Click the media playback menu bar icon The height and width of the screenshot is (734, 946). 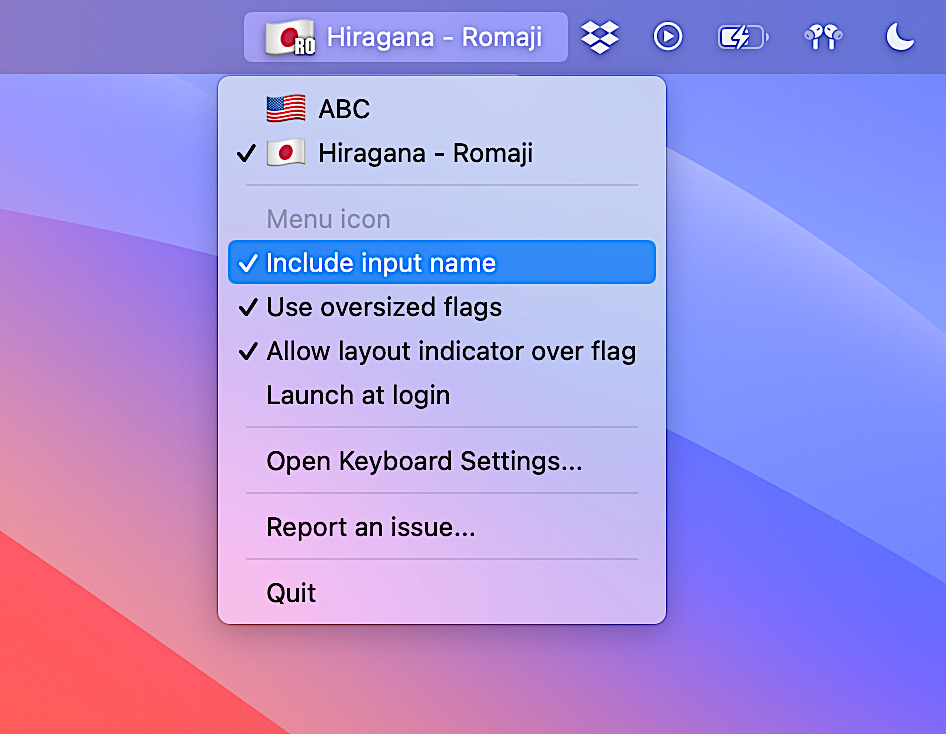(x=667, y=36)
